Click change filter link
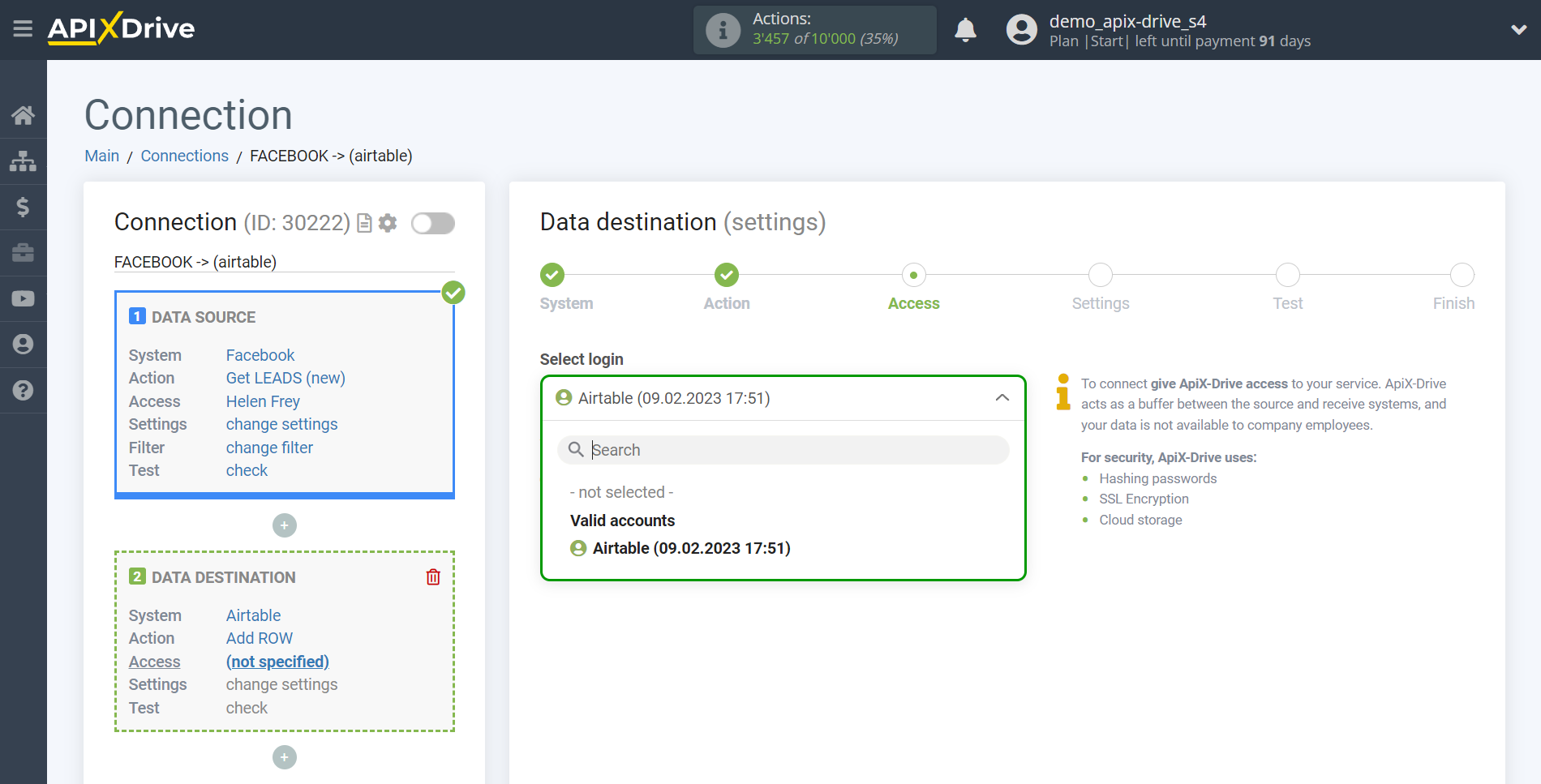The image size is (1541, 784). click(x=269, y=448)
